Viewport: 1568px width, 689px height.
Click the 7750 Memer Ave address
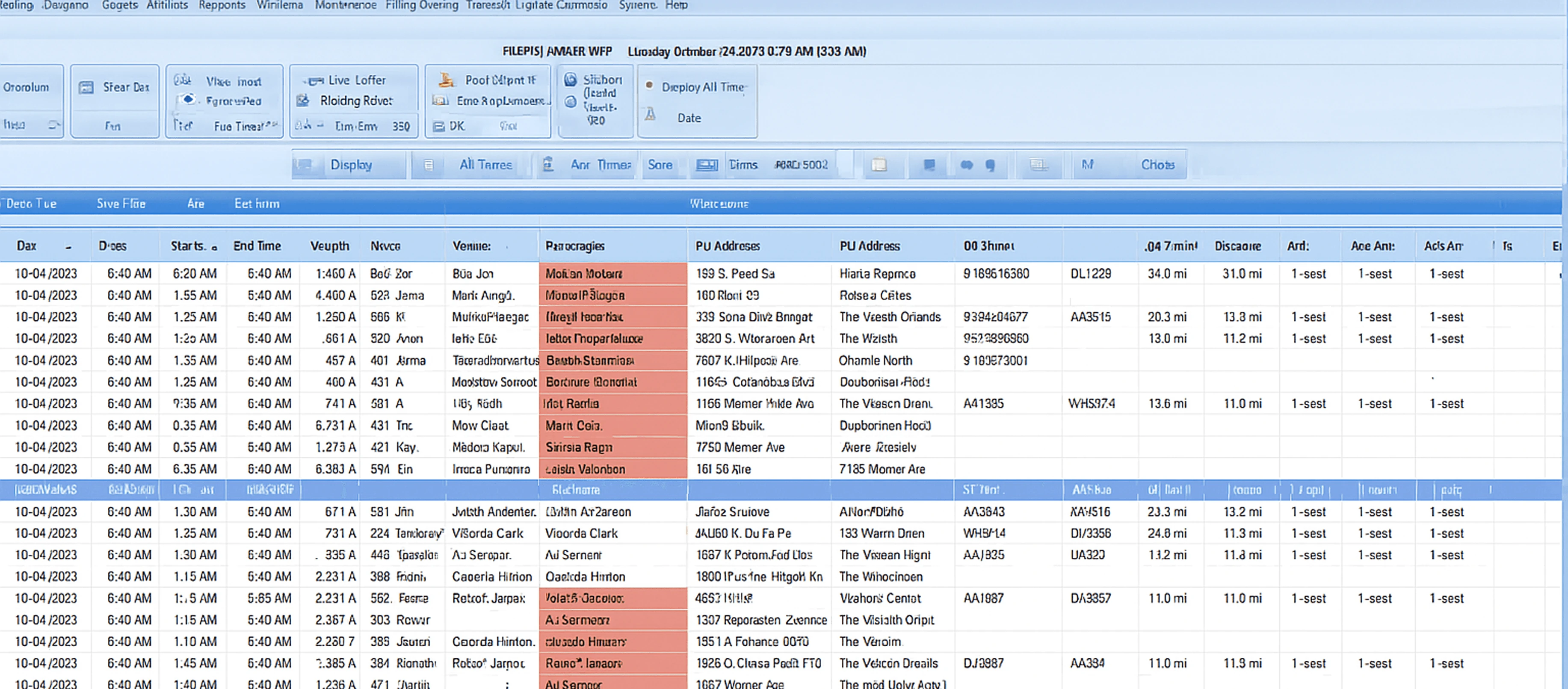pos(740,447)
